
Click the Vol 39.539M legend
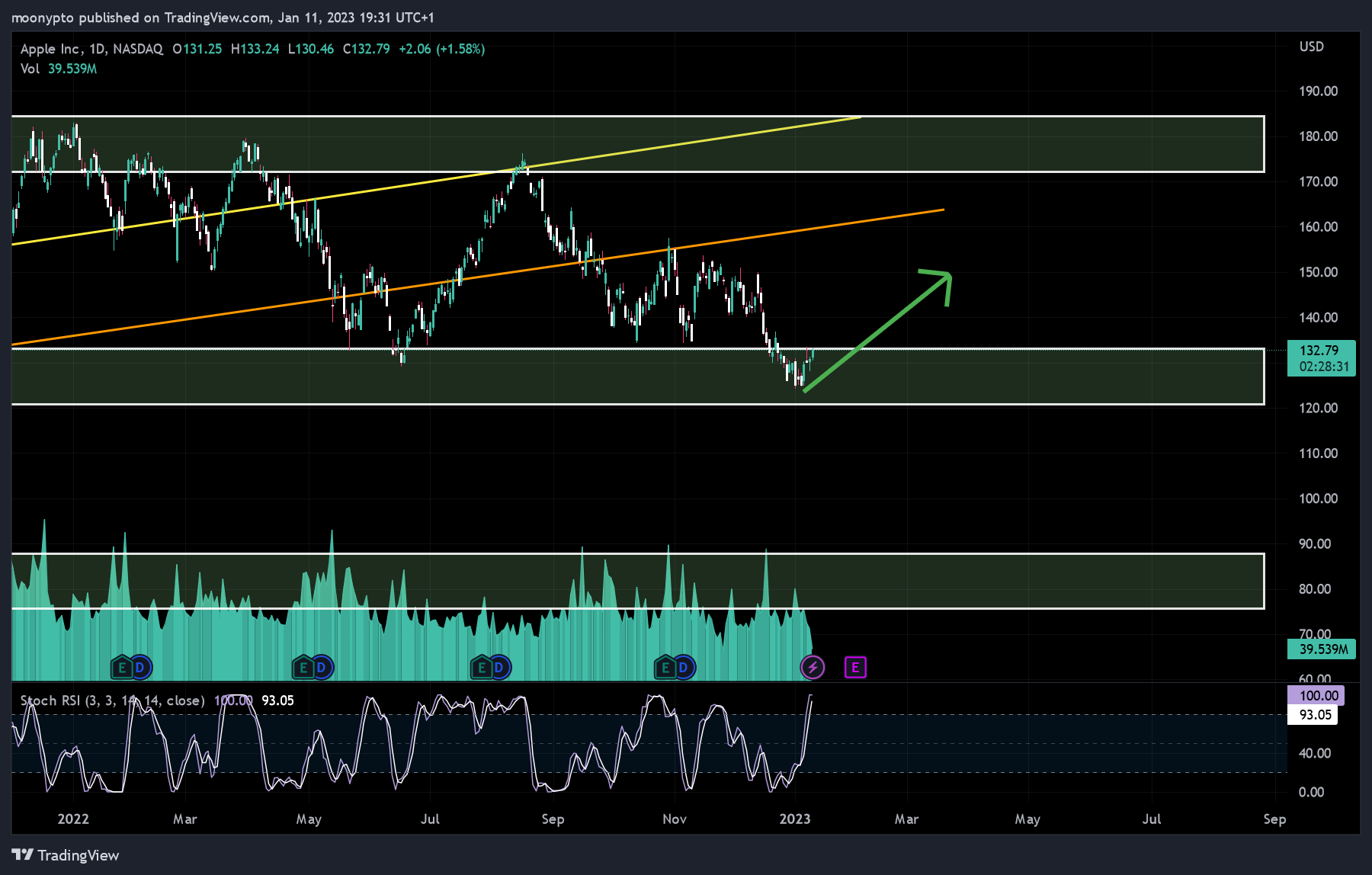click(x=59, y=69)
